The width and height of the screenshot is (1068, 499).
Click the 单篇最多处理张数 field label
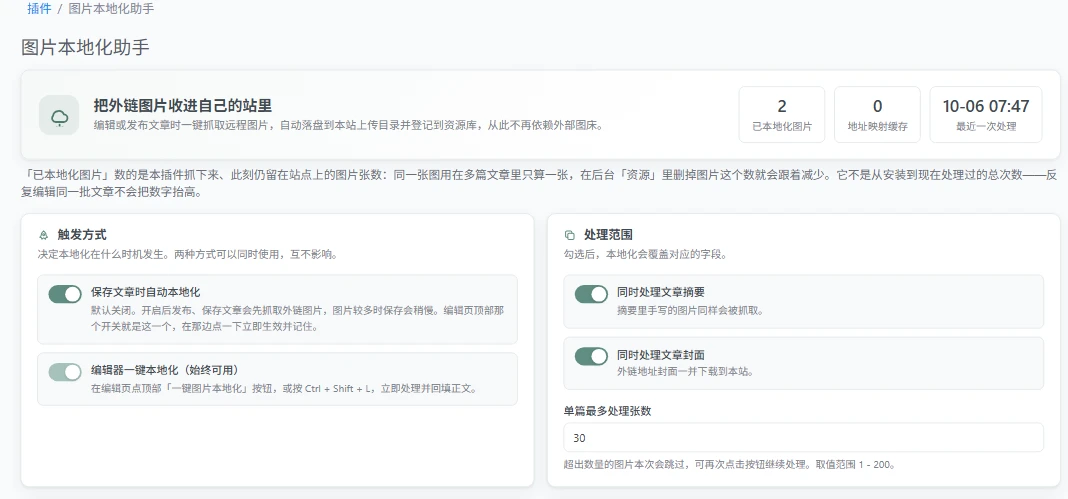click(x=607, y=411)
